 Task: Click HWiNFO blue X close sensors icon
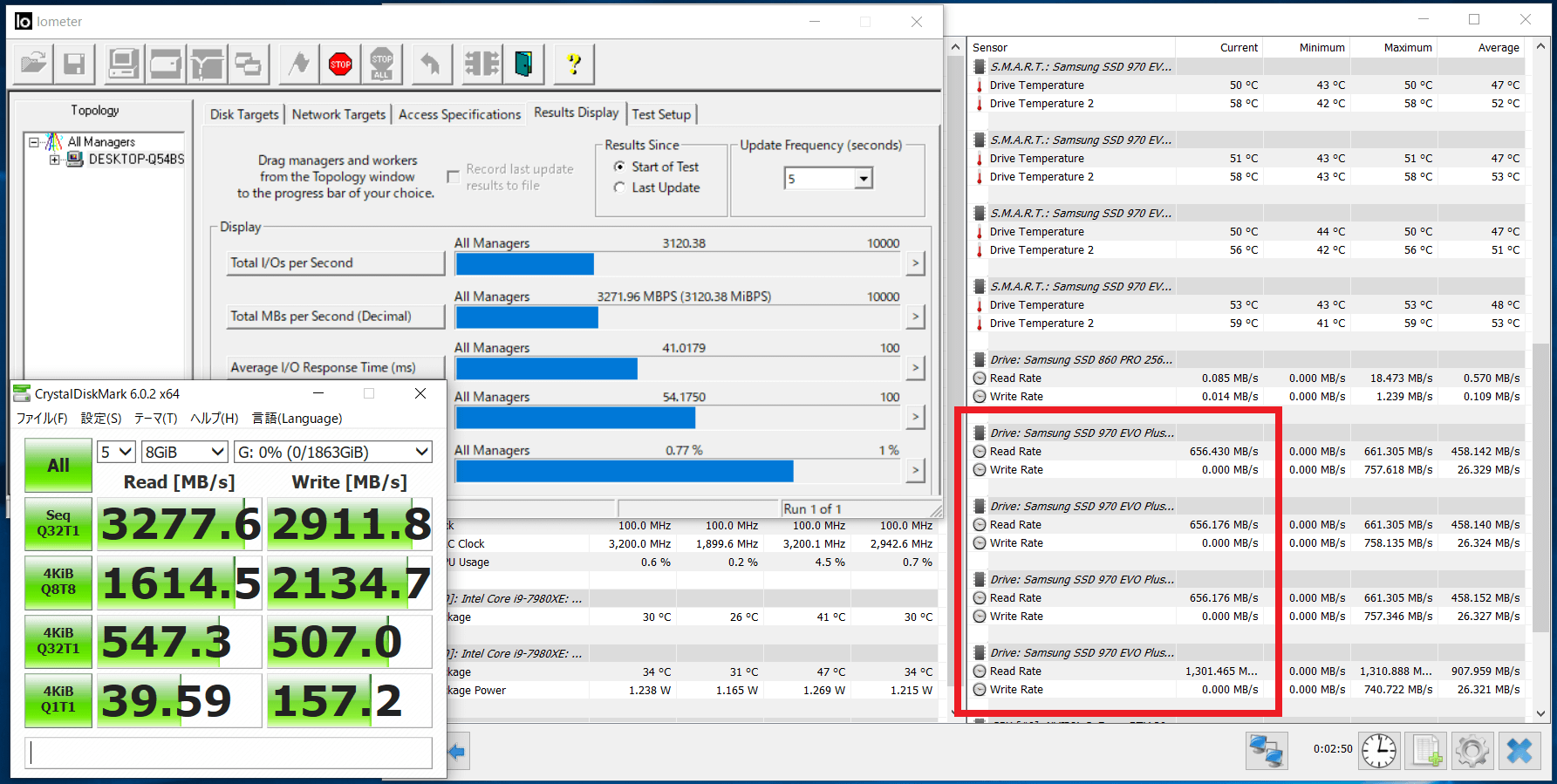[x=1519, y=750]
